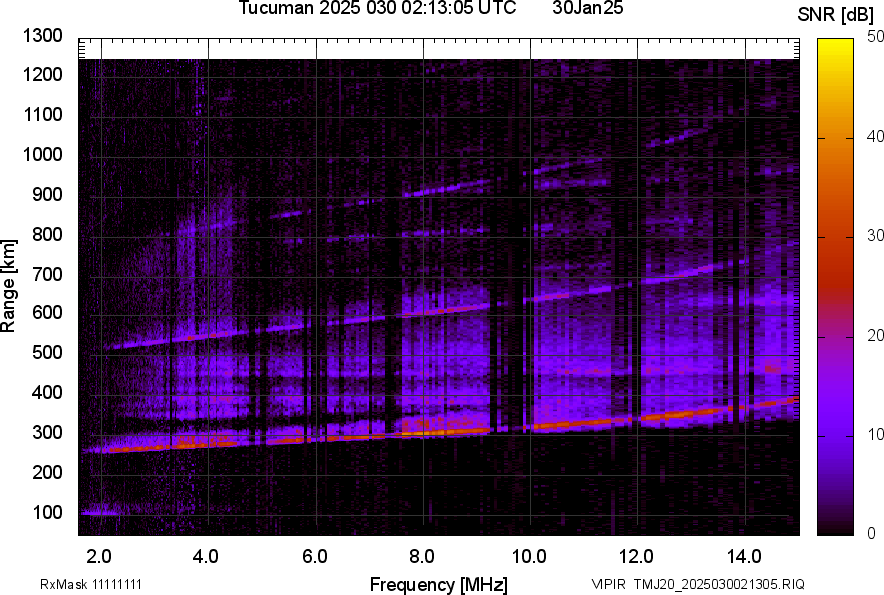Click the small echo near 100 km at 2 MHz
The width and height of the screenshot is (884, 595).
tap(98, 512)
